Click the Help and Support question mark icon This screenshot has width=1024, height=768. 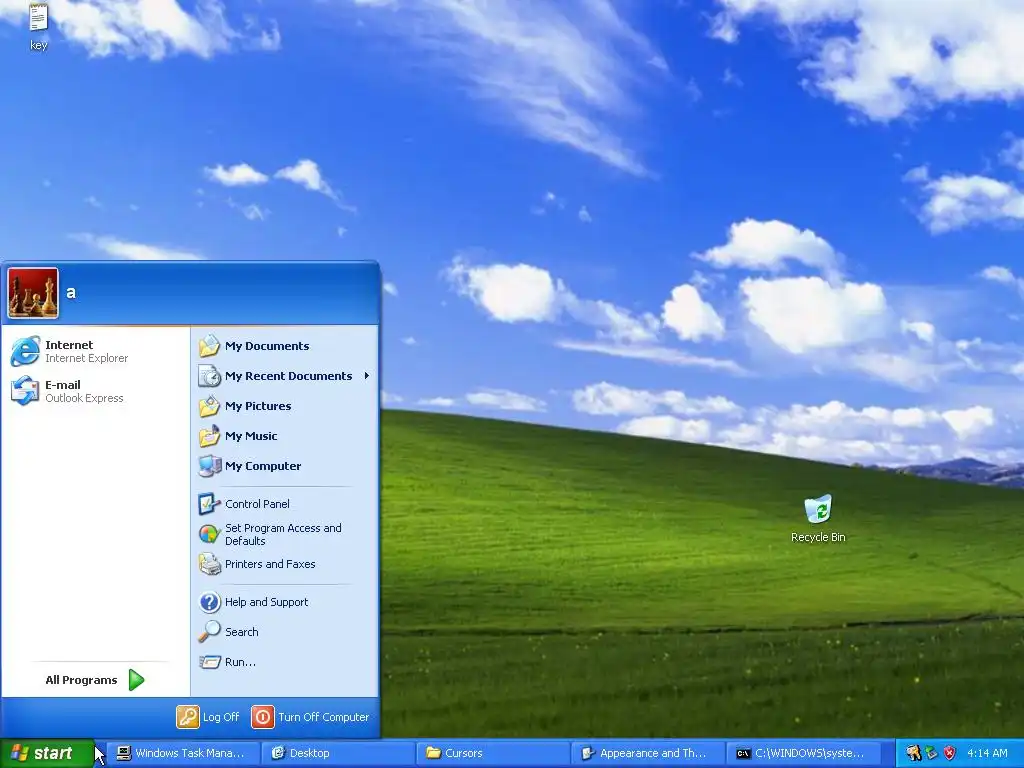[210, 602]
